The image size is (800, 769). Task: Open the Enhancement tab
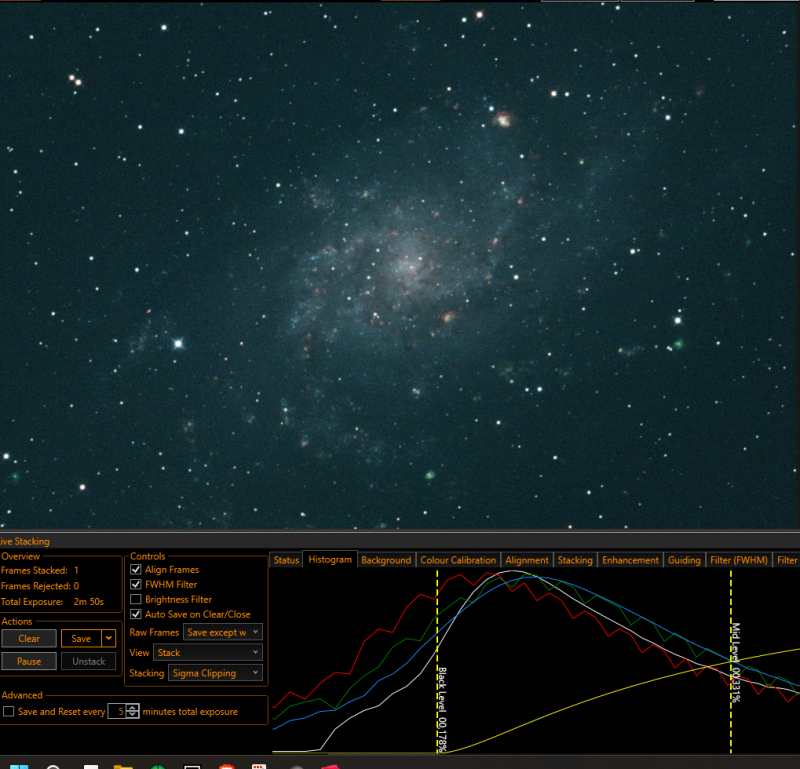click(630, 561)
